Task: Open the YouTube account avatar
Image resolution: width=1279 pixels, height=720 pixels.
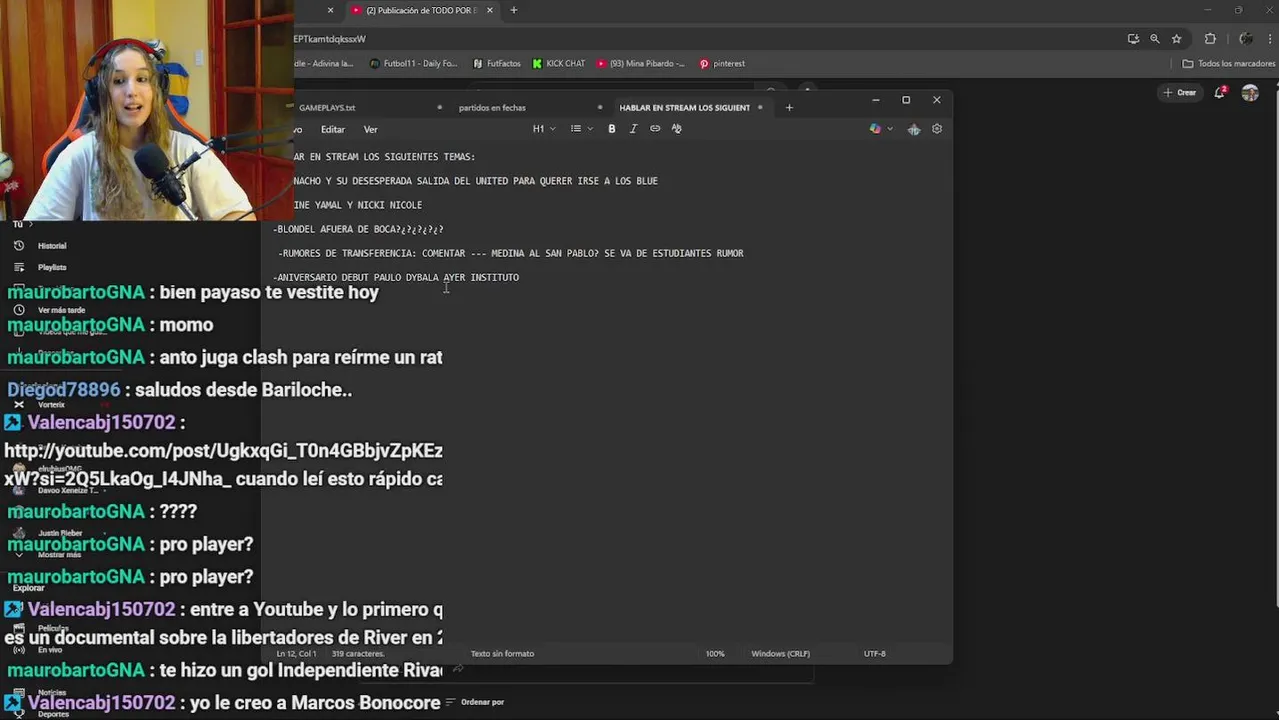Action: (x=1250, y=92)
